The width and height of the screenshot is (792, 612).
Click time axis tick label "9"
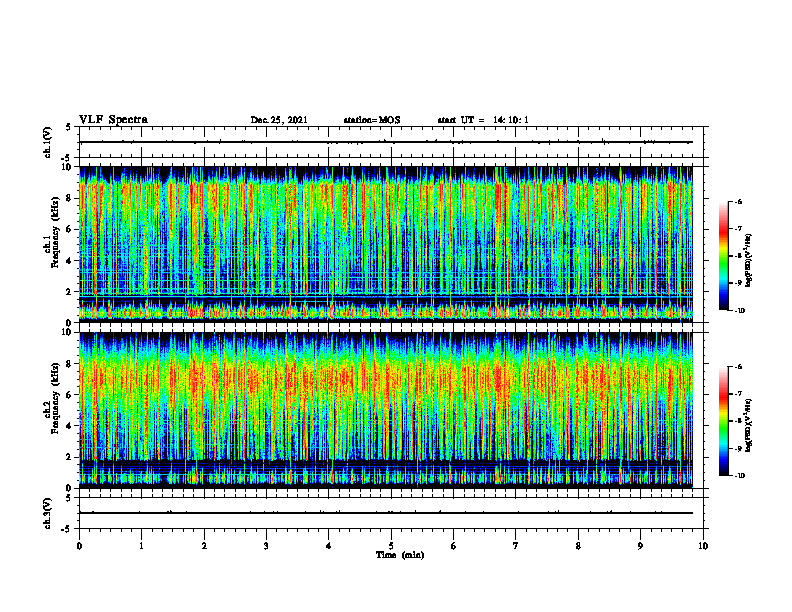640,546
